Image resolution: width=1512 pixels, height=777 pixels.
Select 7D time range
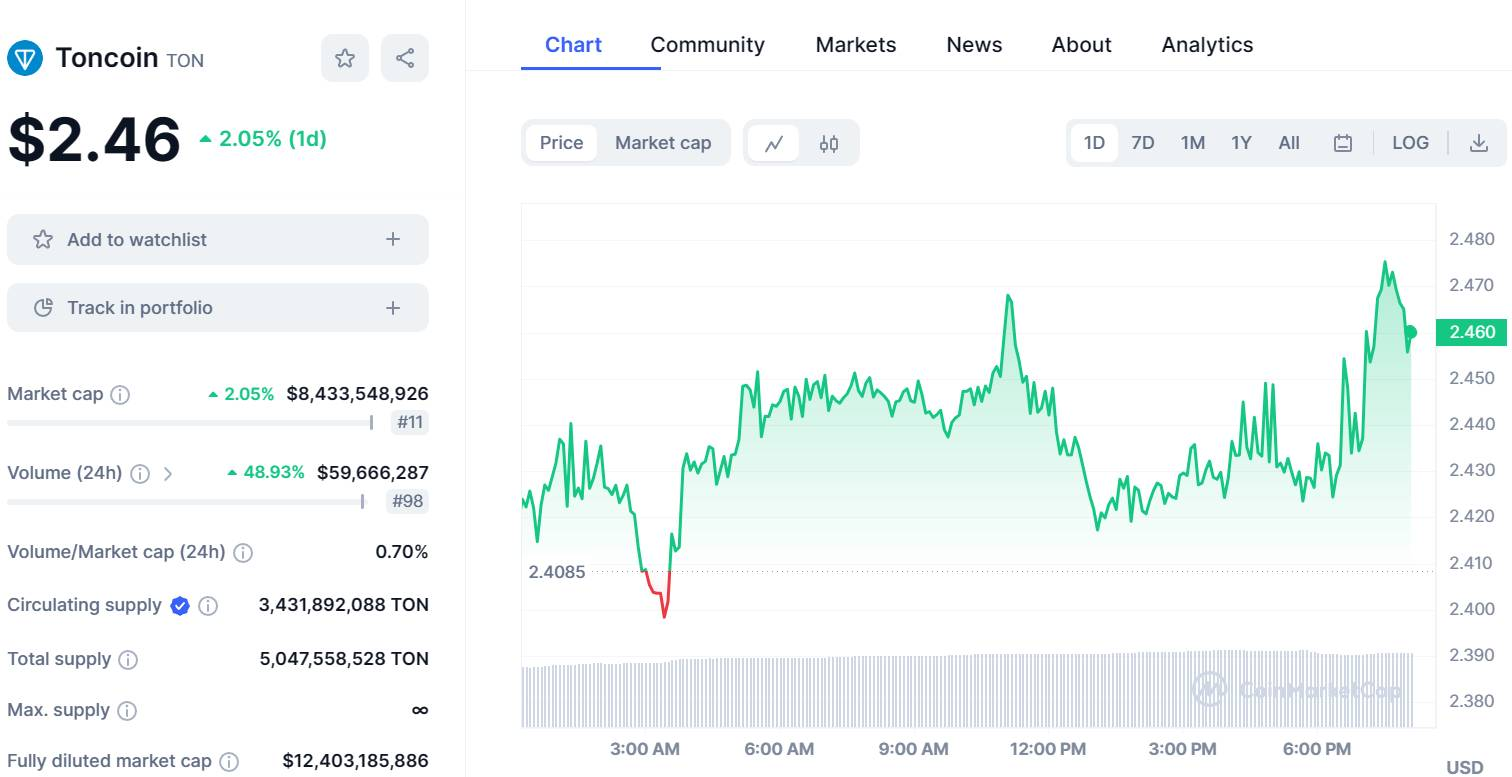pyautogui.click(x=1143, y=143)
